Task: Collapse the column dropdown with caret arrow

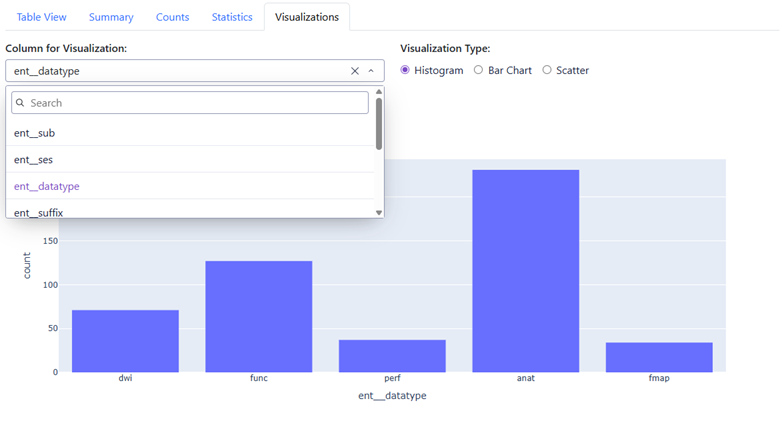Action: pos(371,71)
